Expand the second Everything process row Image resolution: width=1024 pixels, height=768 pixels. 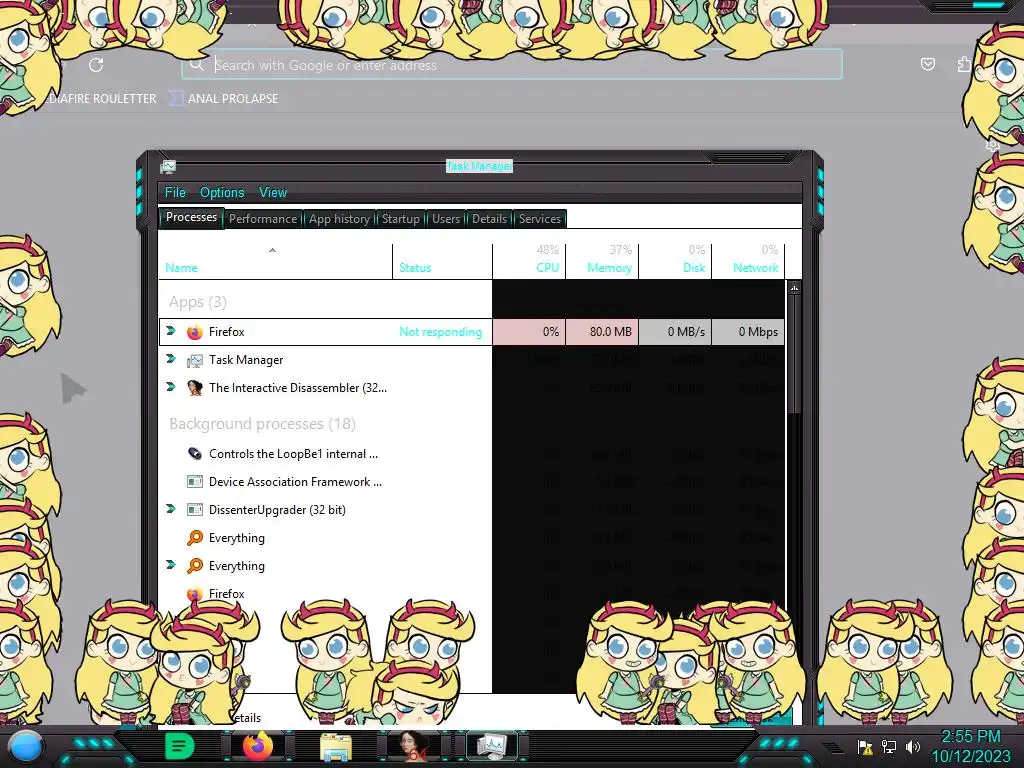click(171, 565)
